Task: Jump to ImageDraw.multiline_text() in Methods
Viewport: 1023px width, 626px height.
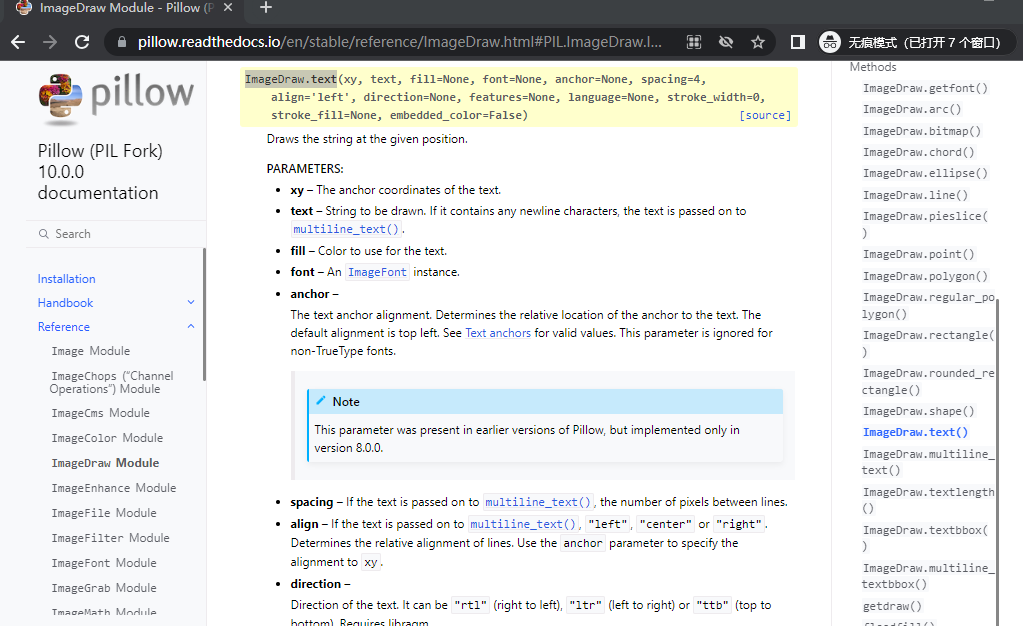Action: (928, 462)
